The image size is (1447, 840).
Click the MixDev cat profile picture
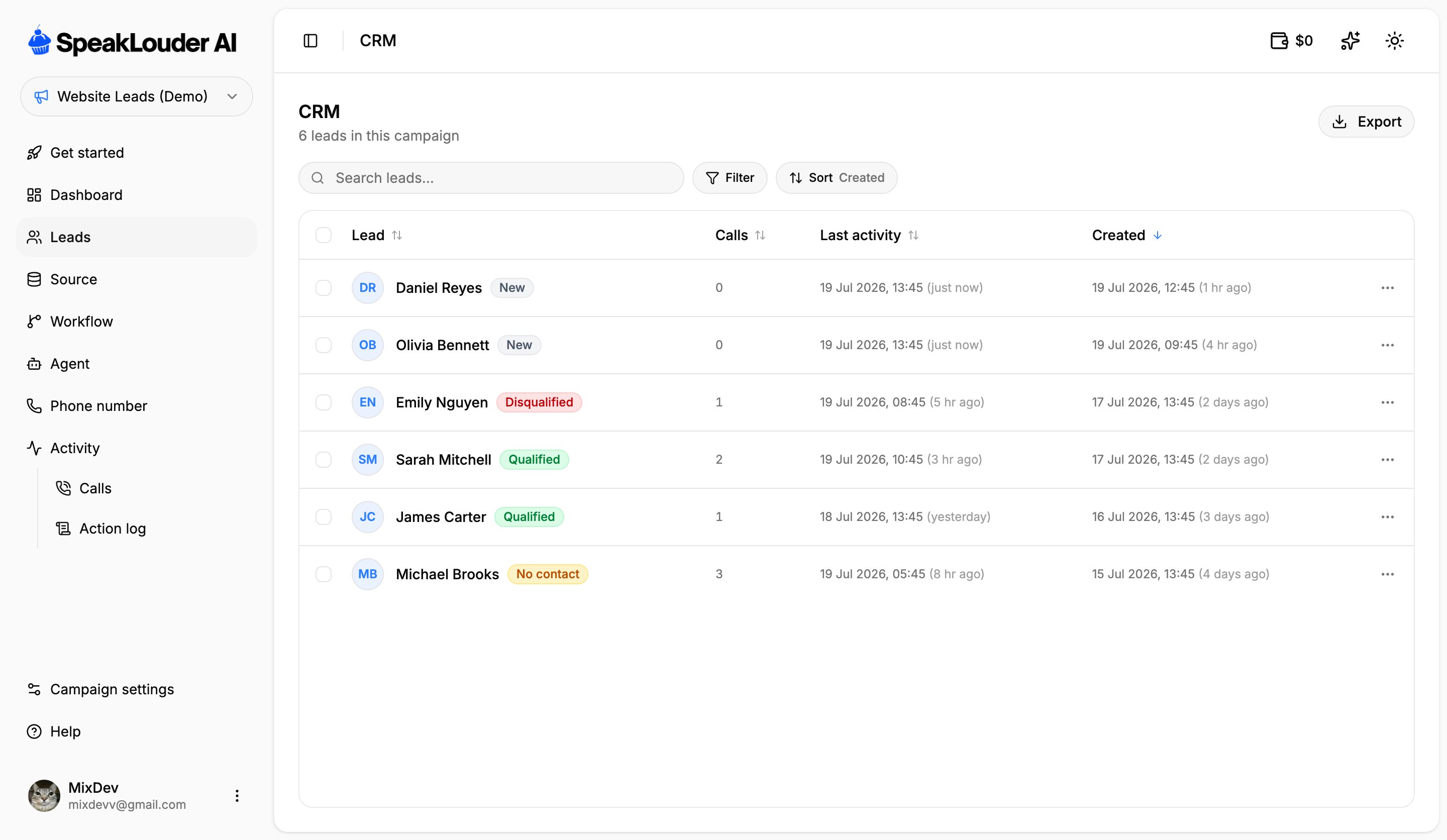click(x=44, y=796)
